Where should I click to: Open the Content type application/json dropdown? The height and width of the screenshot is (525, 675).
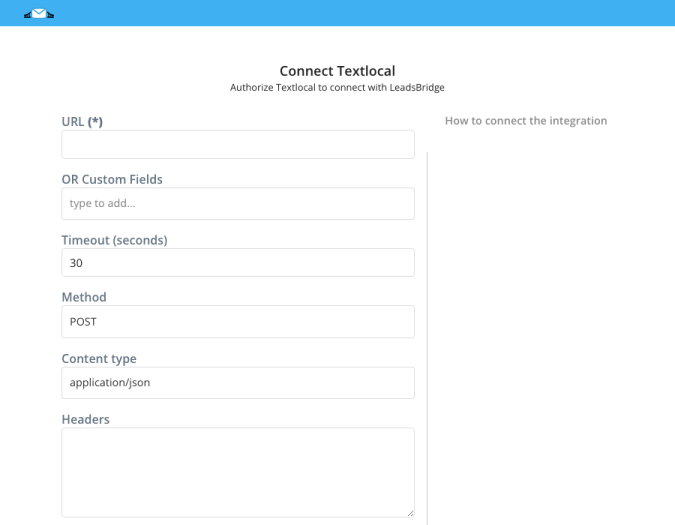238,383
